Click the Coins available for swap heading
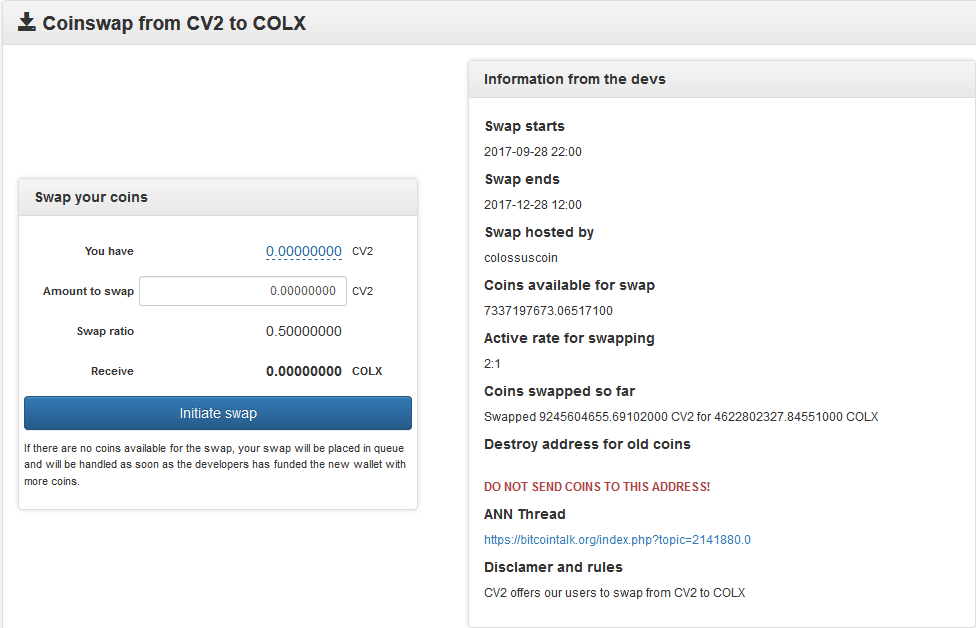 (570, 285)
